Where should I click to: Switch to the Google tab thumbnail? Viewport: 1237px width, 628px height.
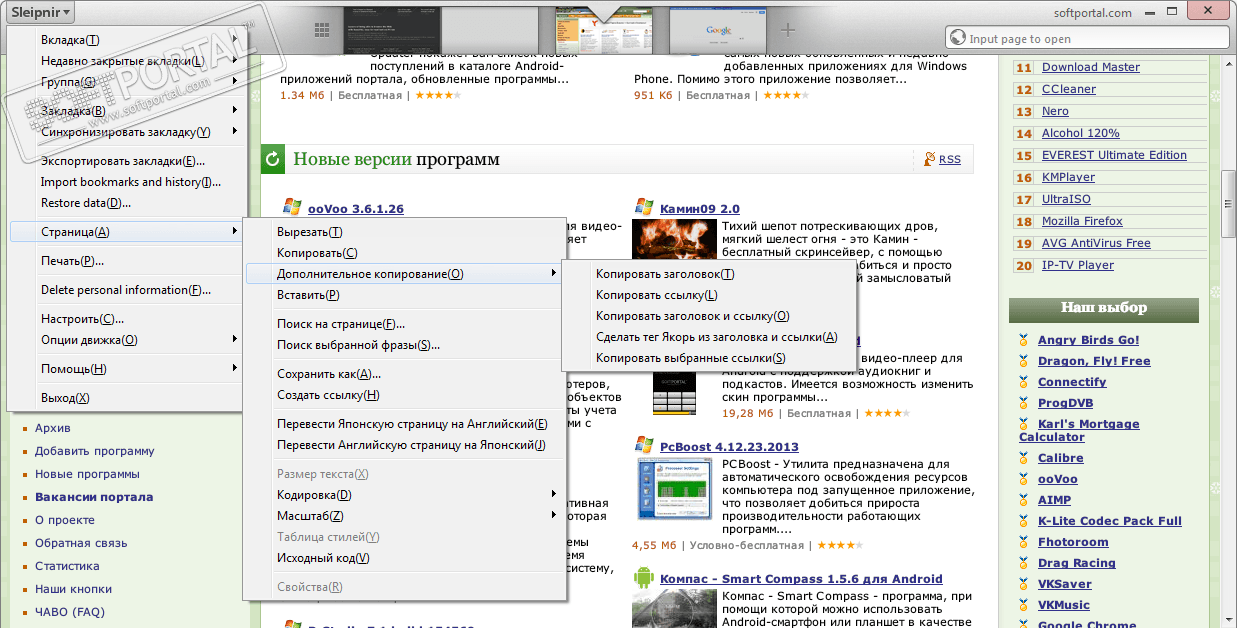click(x=717, y=29)
